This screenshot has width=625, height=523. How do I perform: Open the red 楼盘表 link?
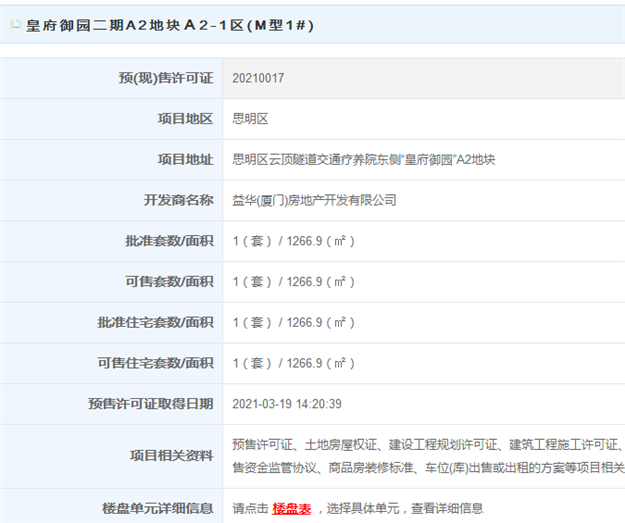291,508
